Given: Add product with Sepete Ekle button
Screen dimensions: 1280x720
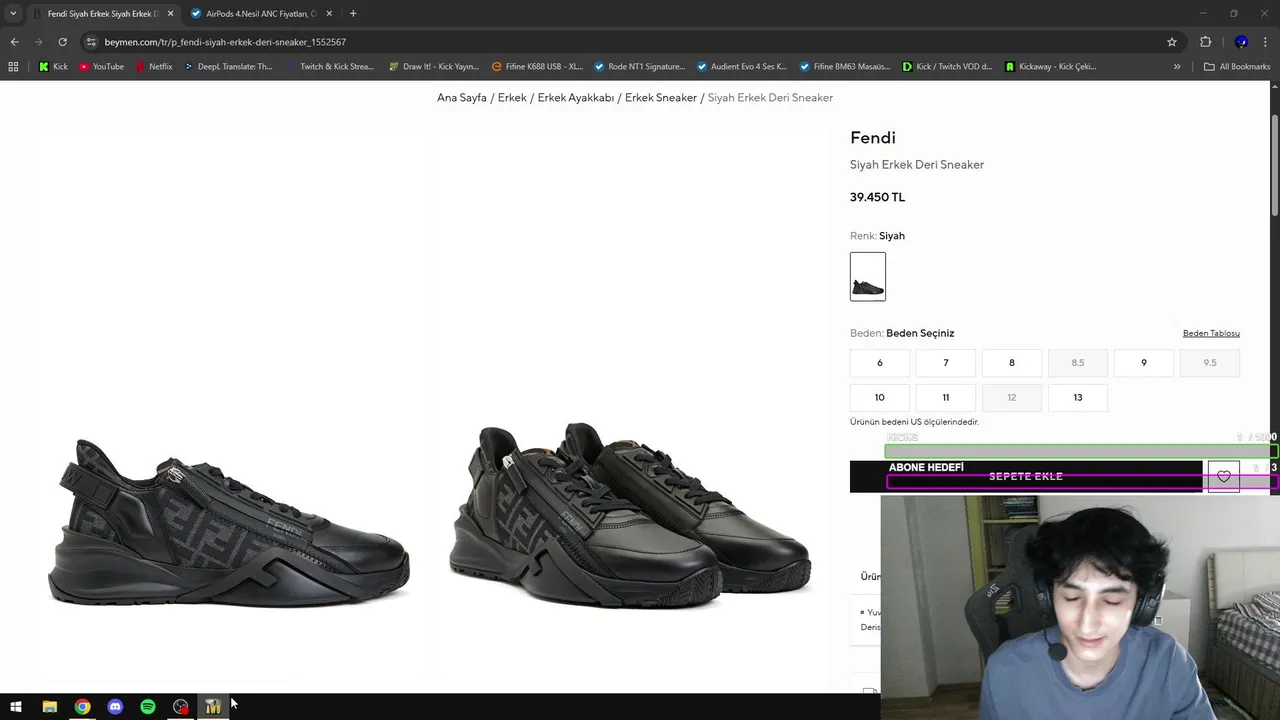Looking at the screenshot, I should pyautogui.click(x=1026, y=477).
